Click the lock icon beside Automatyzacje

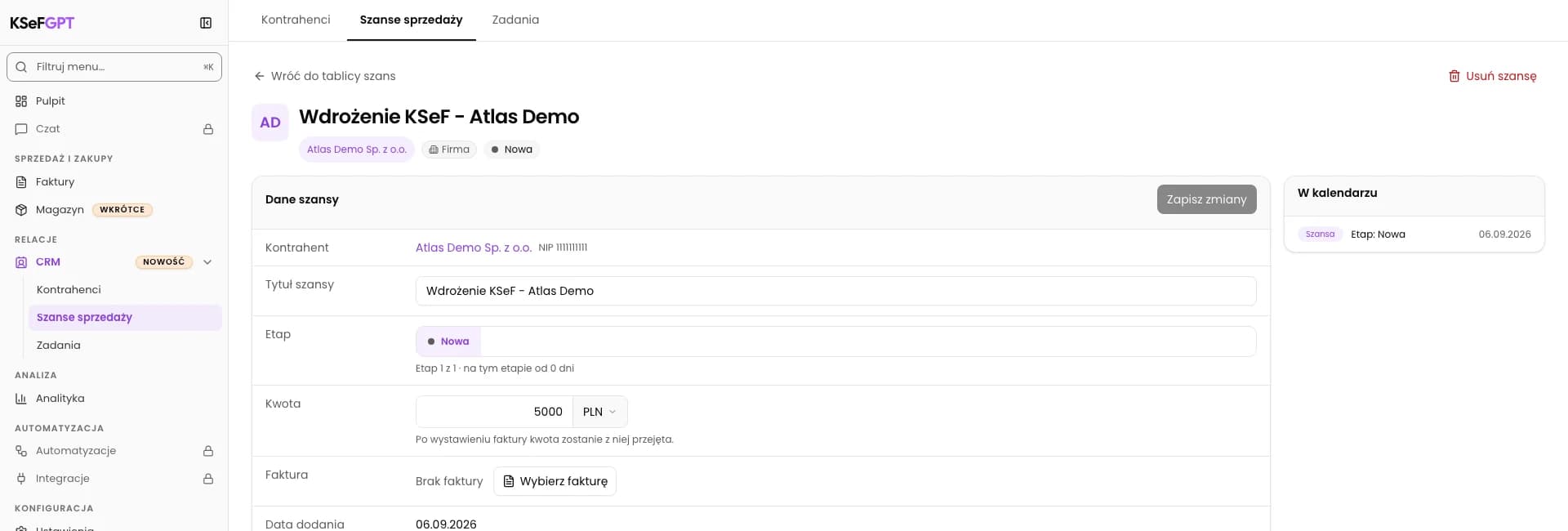coord(208,451)
